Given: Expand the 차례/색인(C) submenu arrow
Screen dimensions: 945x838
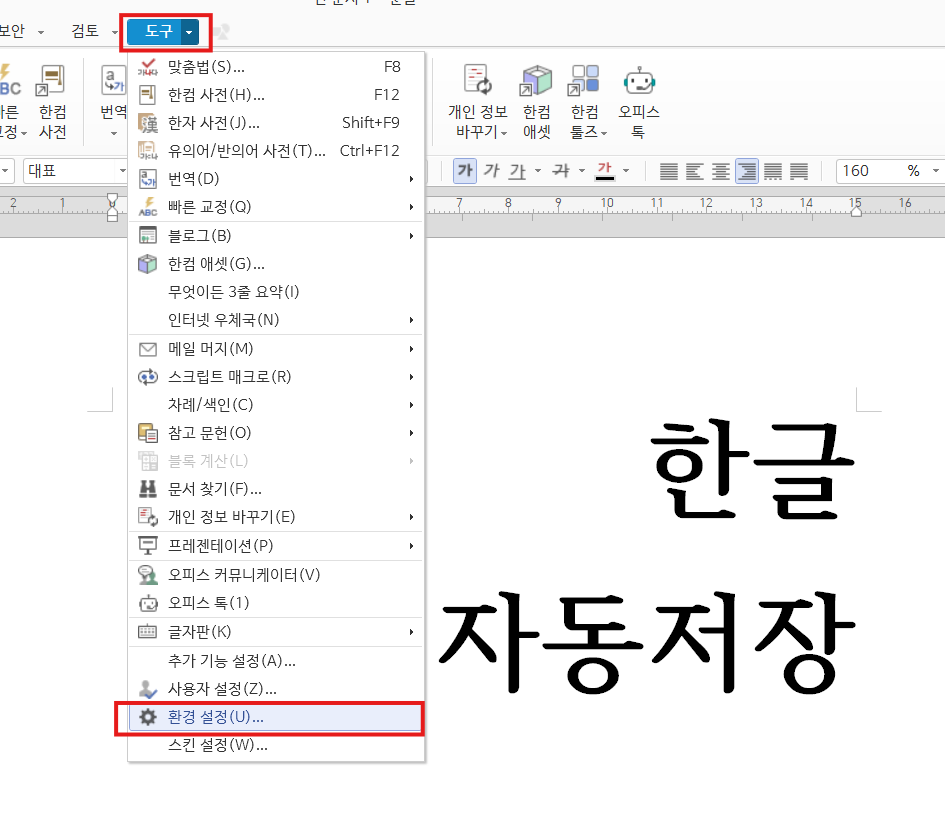Looking at the screenshot, I should tap(411, 405).
